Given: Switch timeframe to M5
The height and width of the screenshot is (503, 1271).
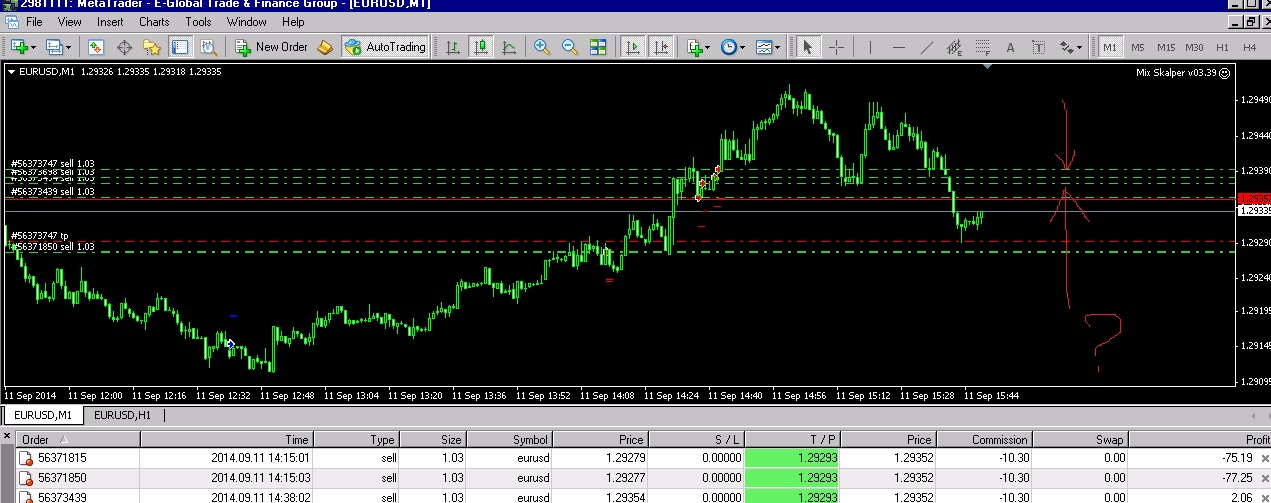Looking at the screenshot, I should coord(1138,46).
